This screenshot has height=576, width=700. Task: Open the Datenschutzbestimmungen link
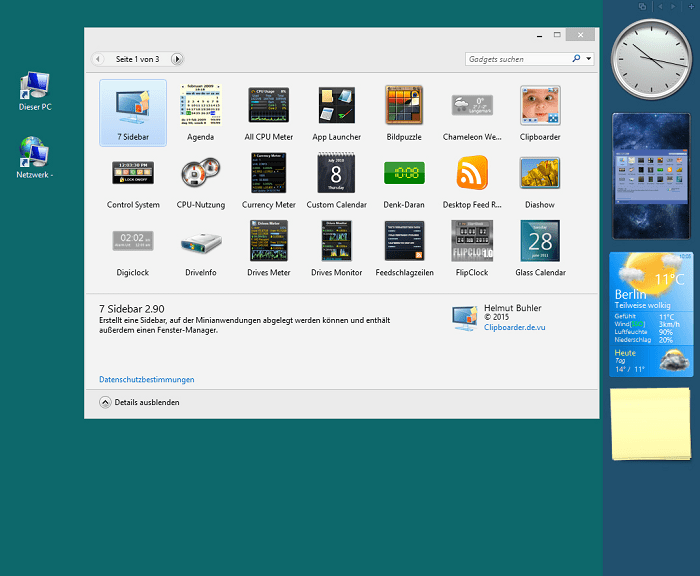147,380
